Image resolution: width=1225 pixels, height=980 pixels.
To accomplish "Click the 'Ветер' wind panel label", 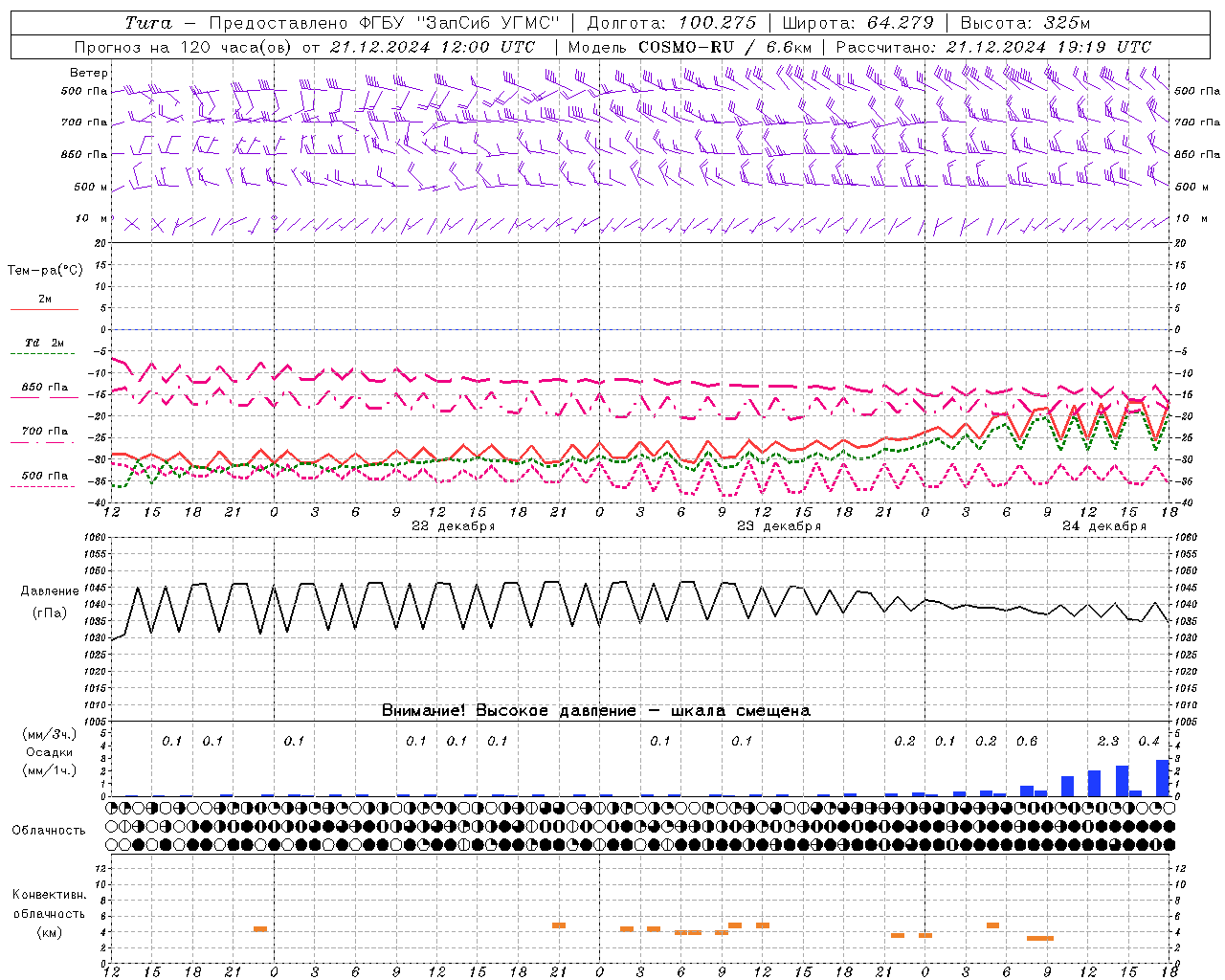I will (x=89, y=73).
